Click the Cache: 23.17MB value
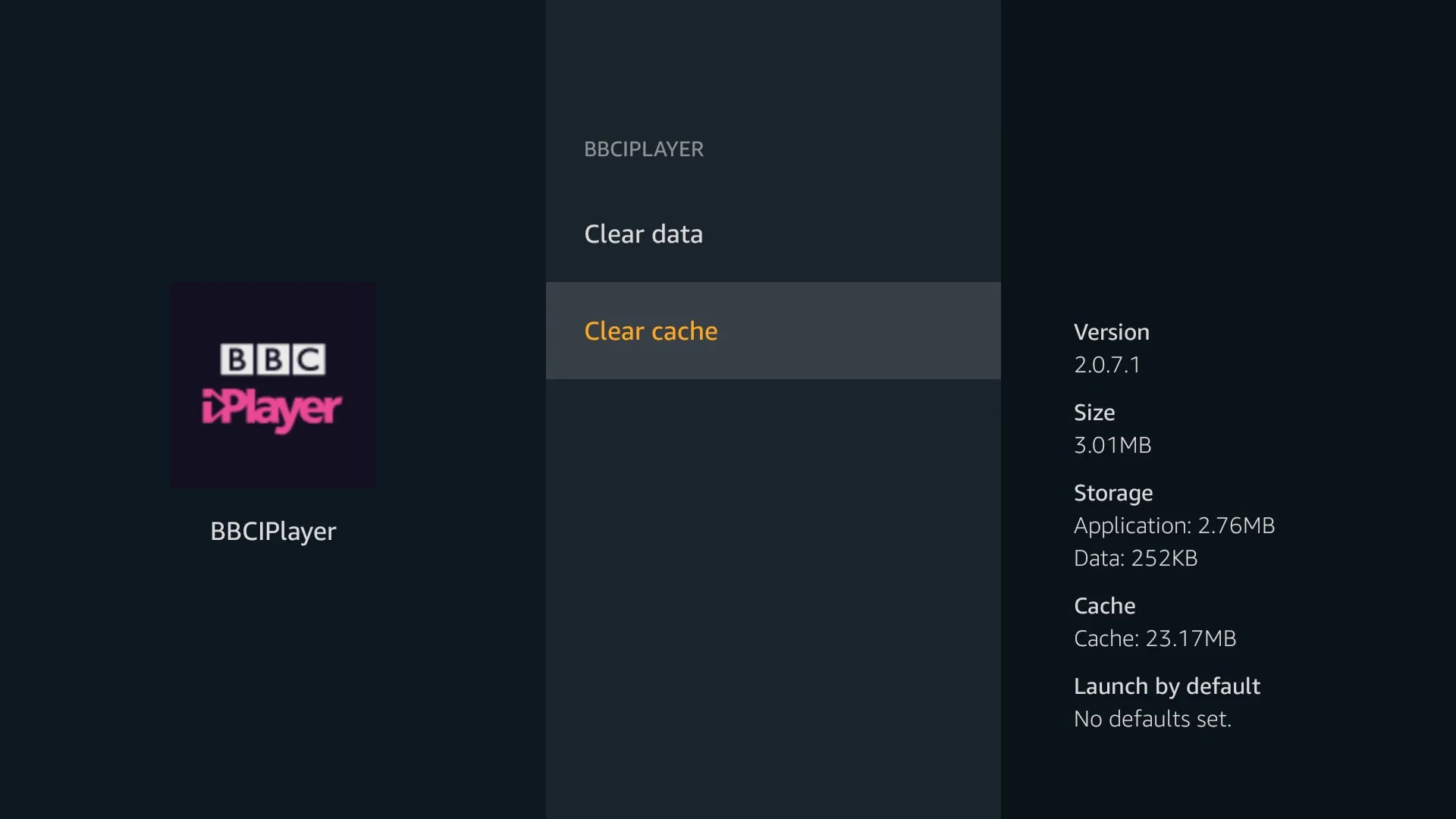The image size is (1456, 819). 1155,639
